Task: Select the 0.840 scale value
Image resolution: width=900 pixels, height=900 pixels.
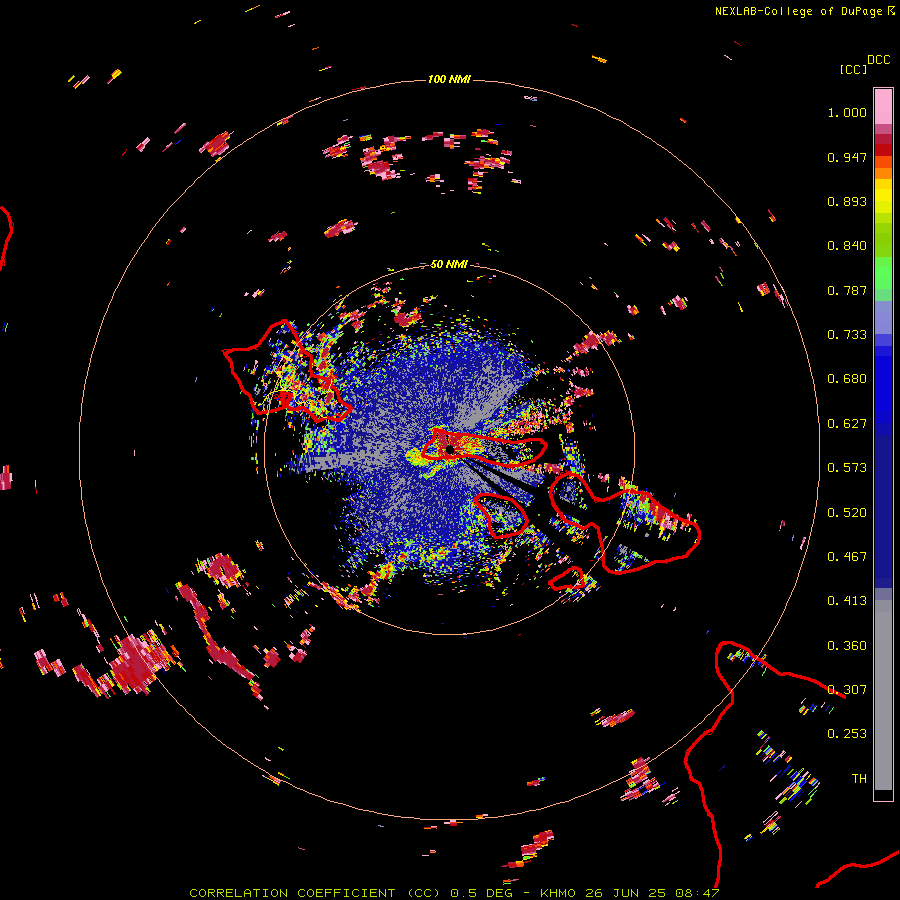Action: 847,246
